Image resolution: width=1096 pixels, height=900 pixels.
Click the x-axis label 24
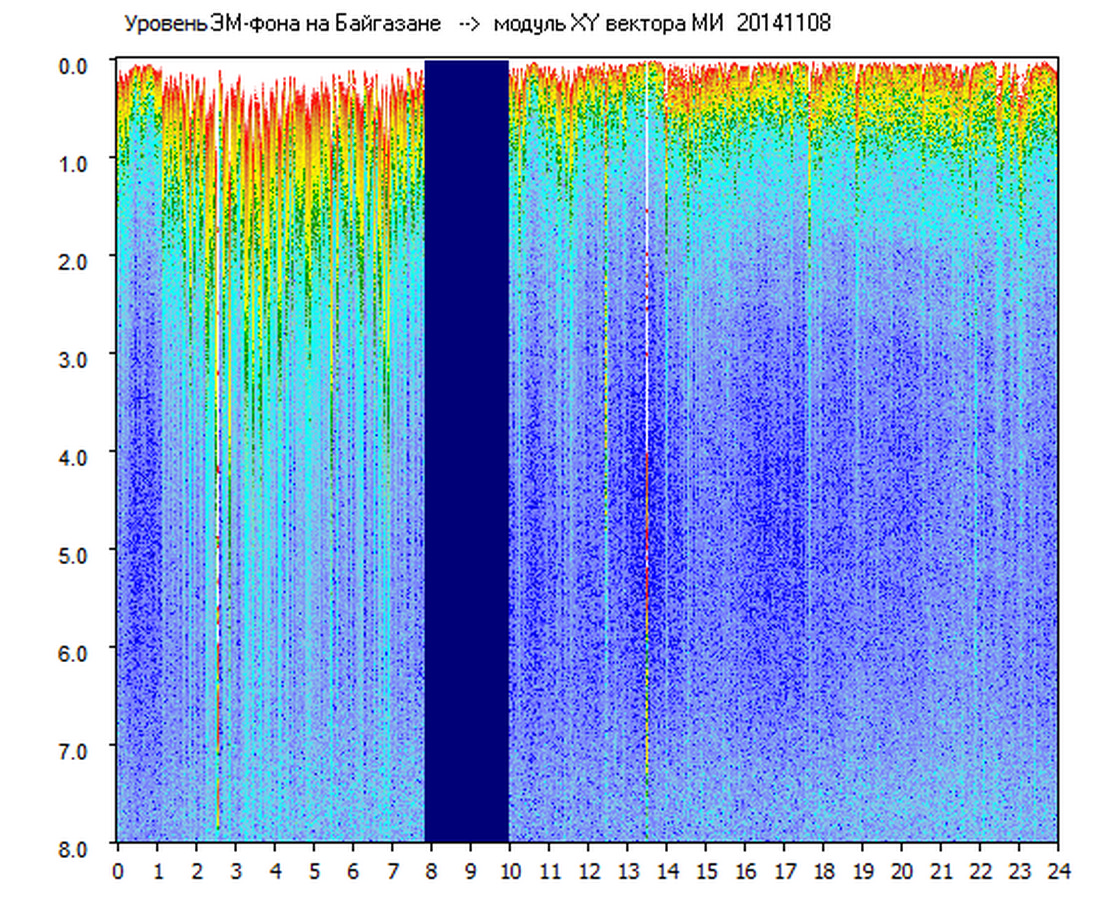click(x=1058, y=871)
